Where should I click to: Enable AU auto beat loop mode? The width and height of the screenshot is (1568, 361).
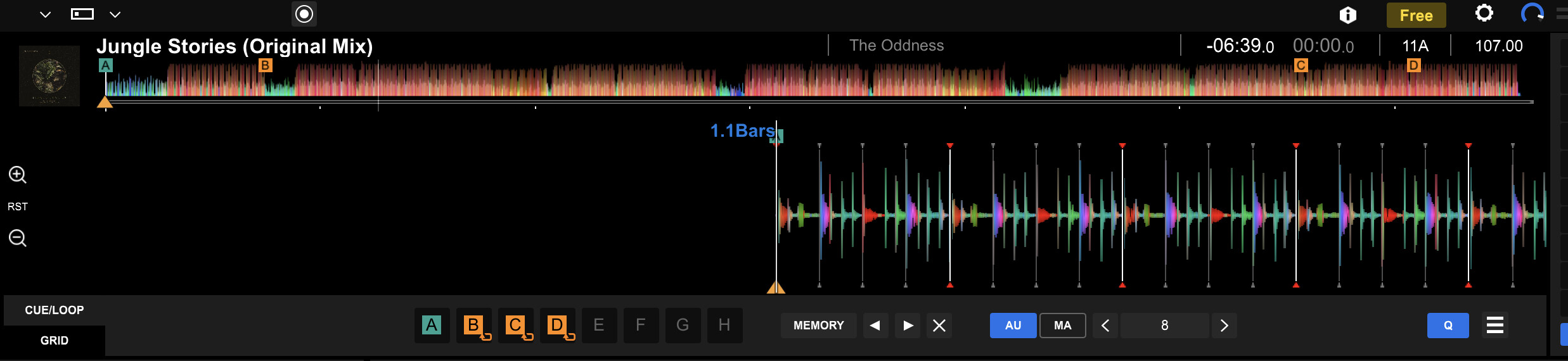click(x=1013, y=326)
